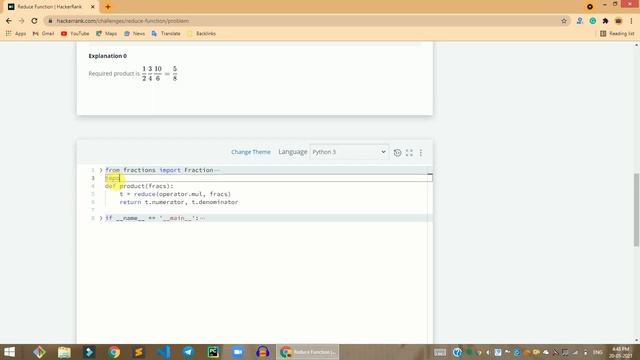Click the forward navigation arrow

[22, 21]
